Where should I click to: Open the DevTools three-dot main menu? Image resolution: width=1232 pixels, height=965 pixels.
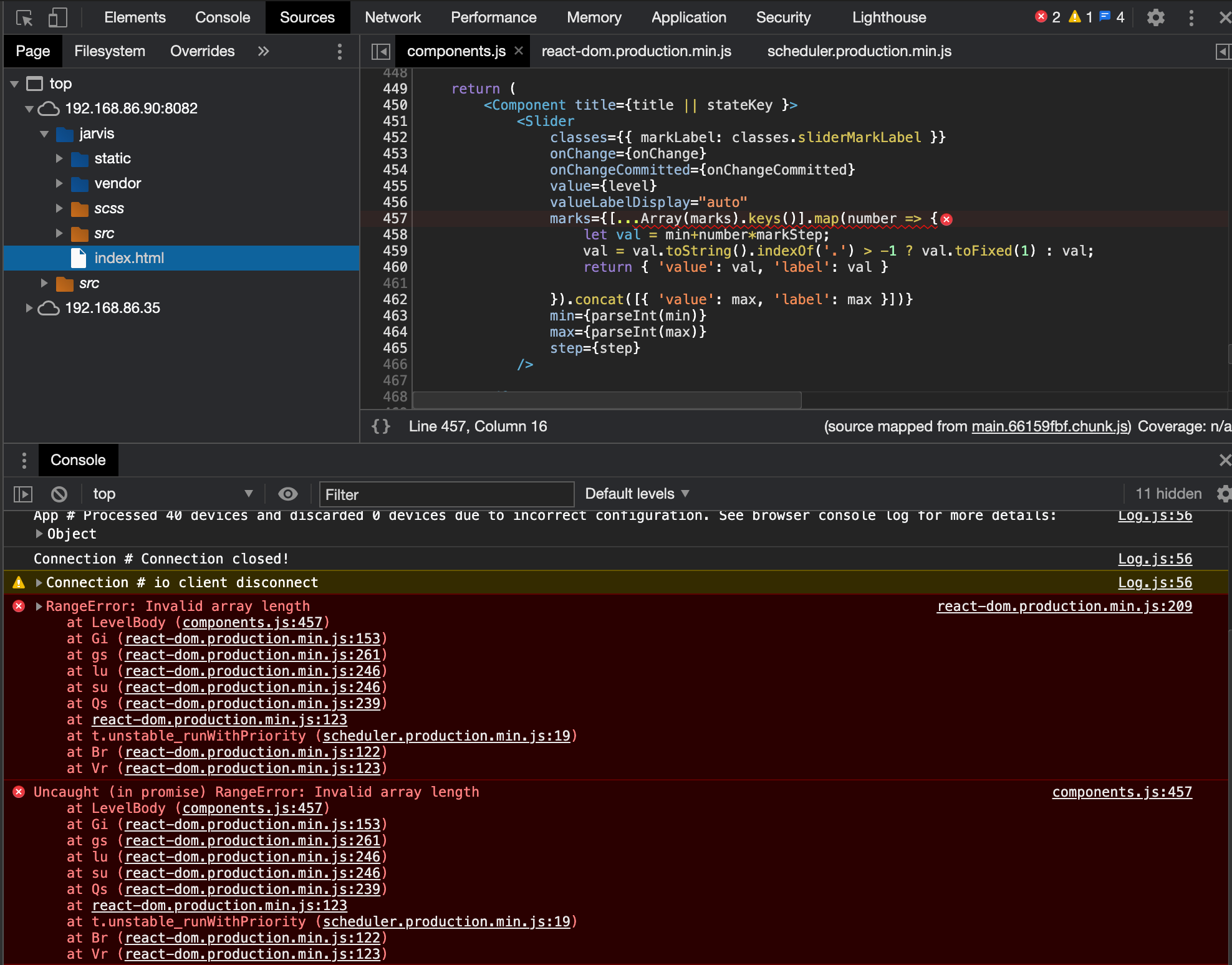(1191, 17)
